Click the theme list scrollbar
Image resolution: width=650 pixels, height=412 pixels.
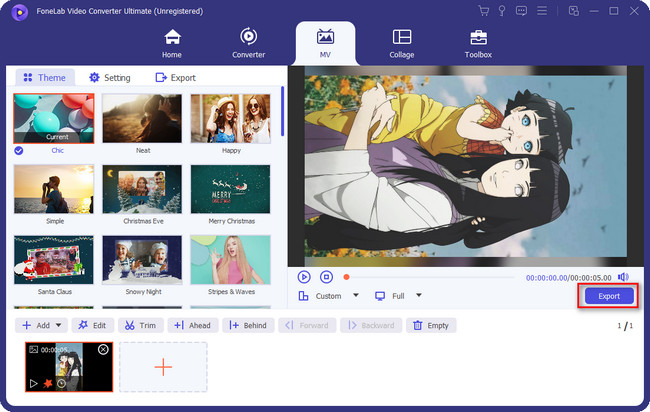[283, 111]
